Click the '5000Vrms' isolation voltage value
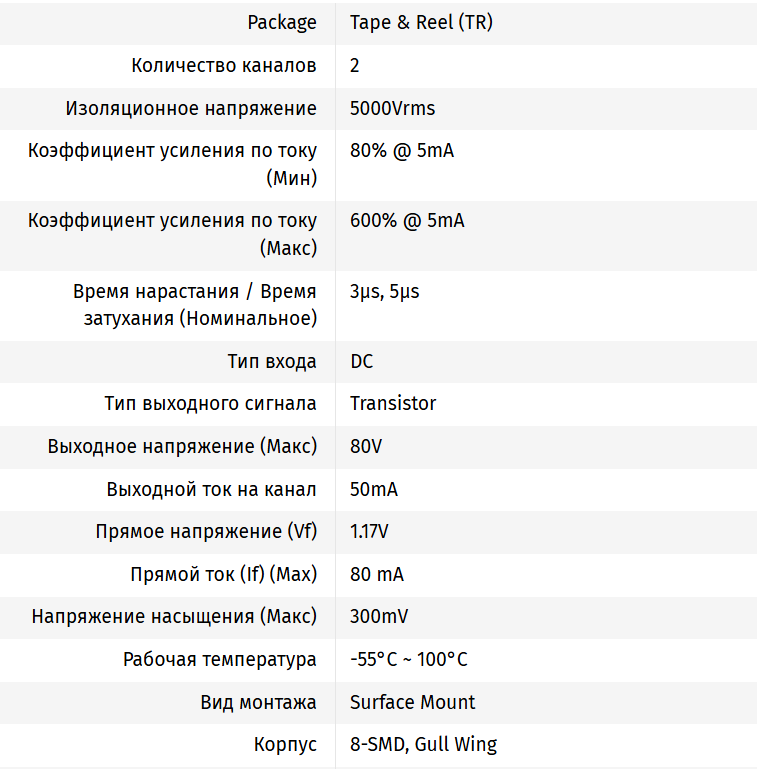 (x=392, y=108)
